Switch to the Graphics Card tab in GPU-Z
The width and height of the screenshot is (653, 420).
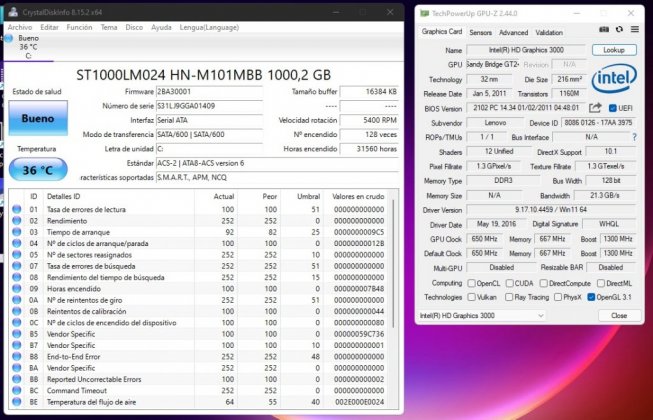(441, 32)
